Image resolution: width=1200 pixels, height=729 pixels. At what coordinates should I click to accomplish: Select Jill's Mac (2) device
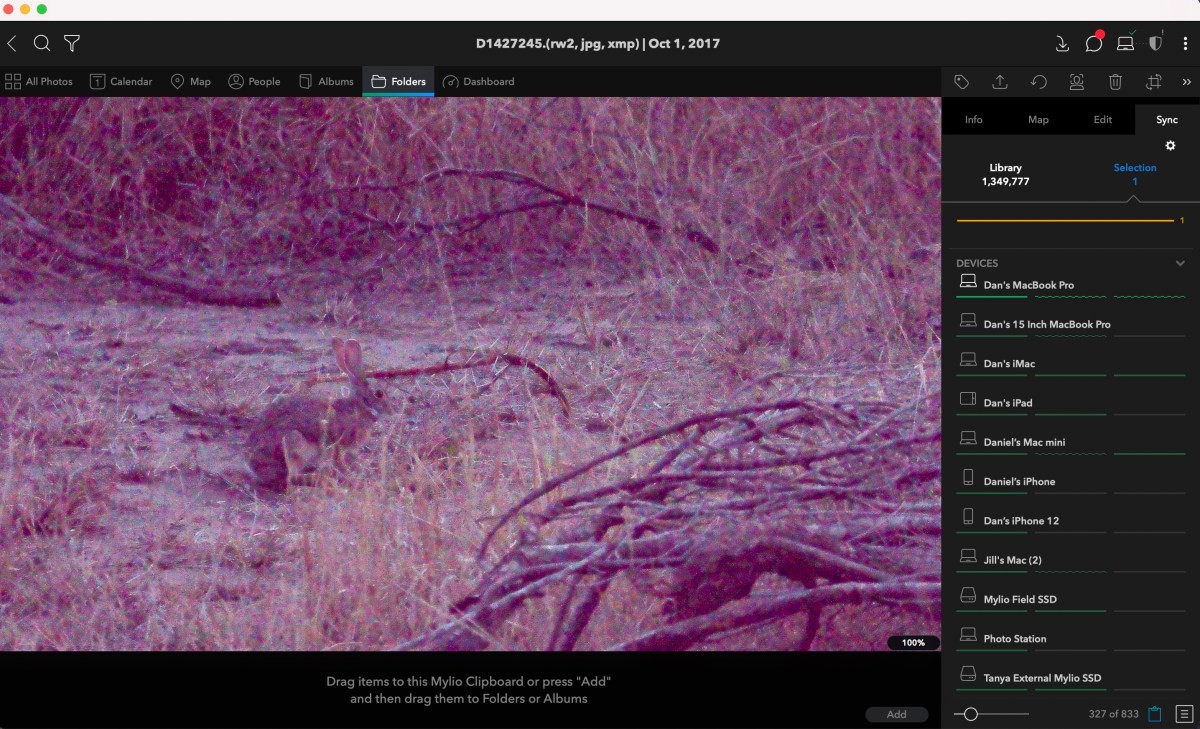1071,559
